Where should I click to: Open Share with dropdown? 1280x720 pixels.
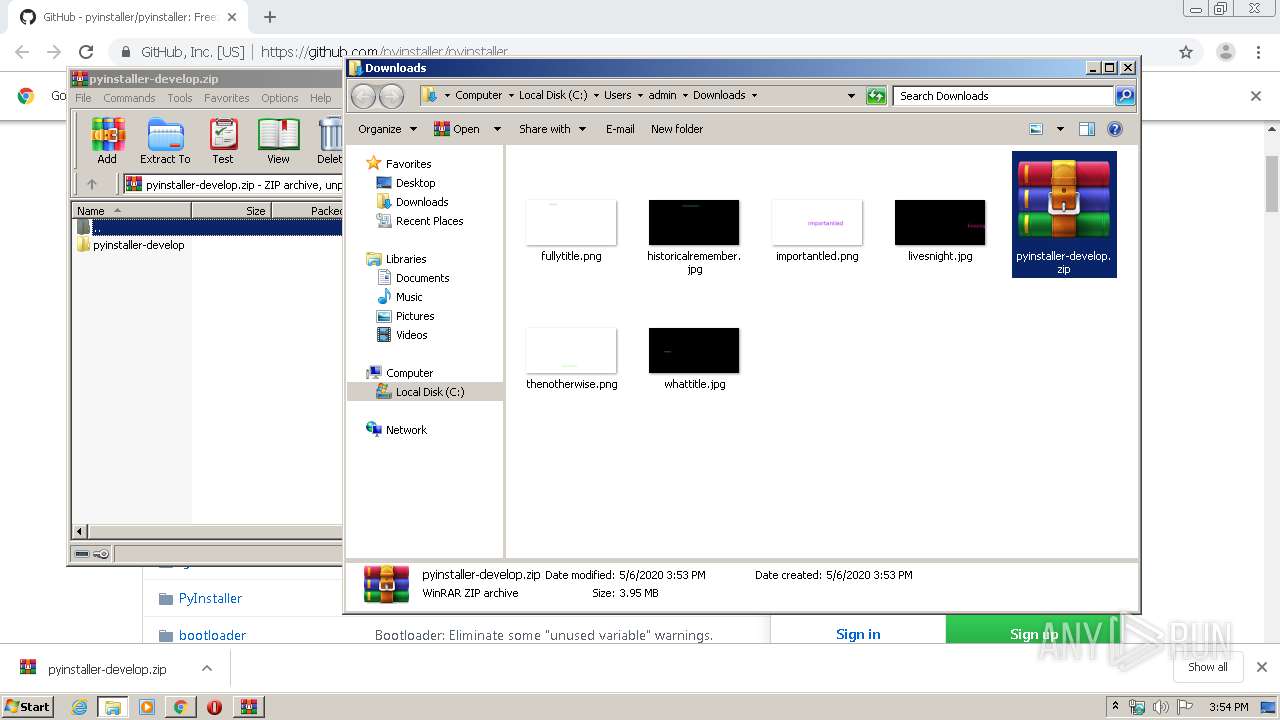[x=552, y=129]
